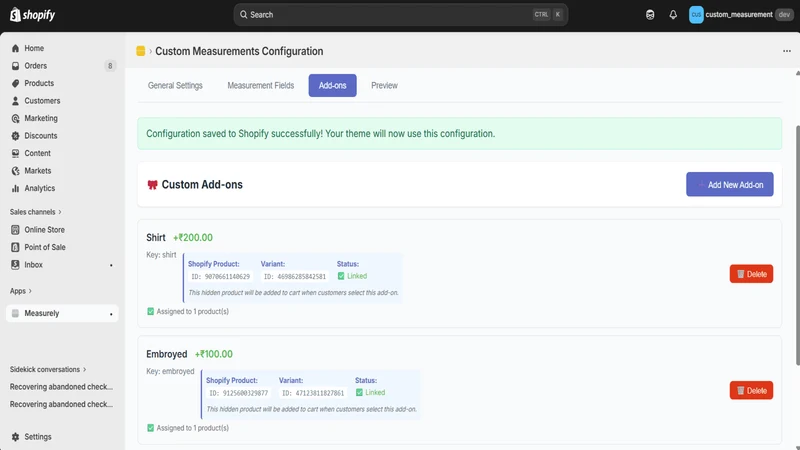Go to Discounts page
Viewport: 800px width, 450px height.
[40, 136]
